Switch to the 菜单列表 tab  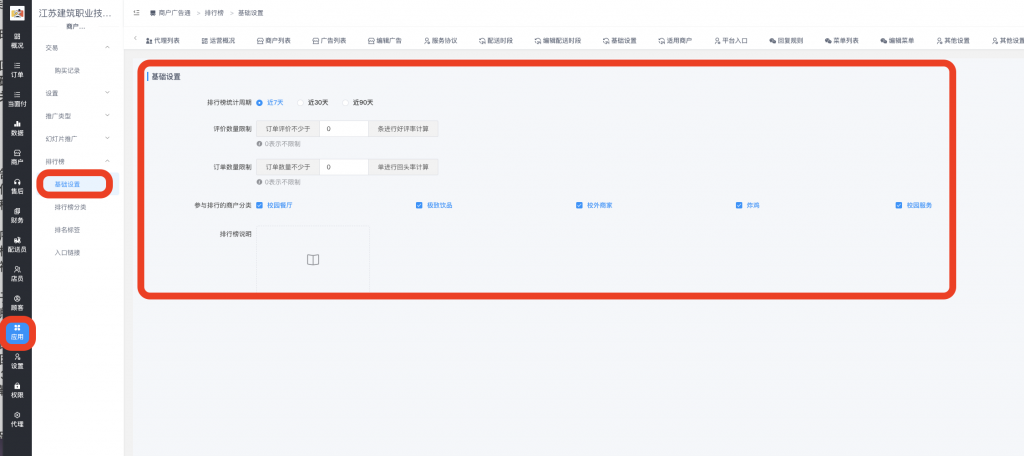point(842,41)
